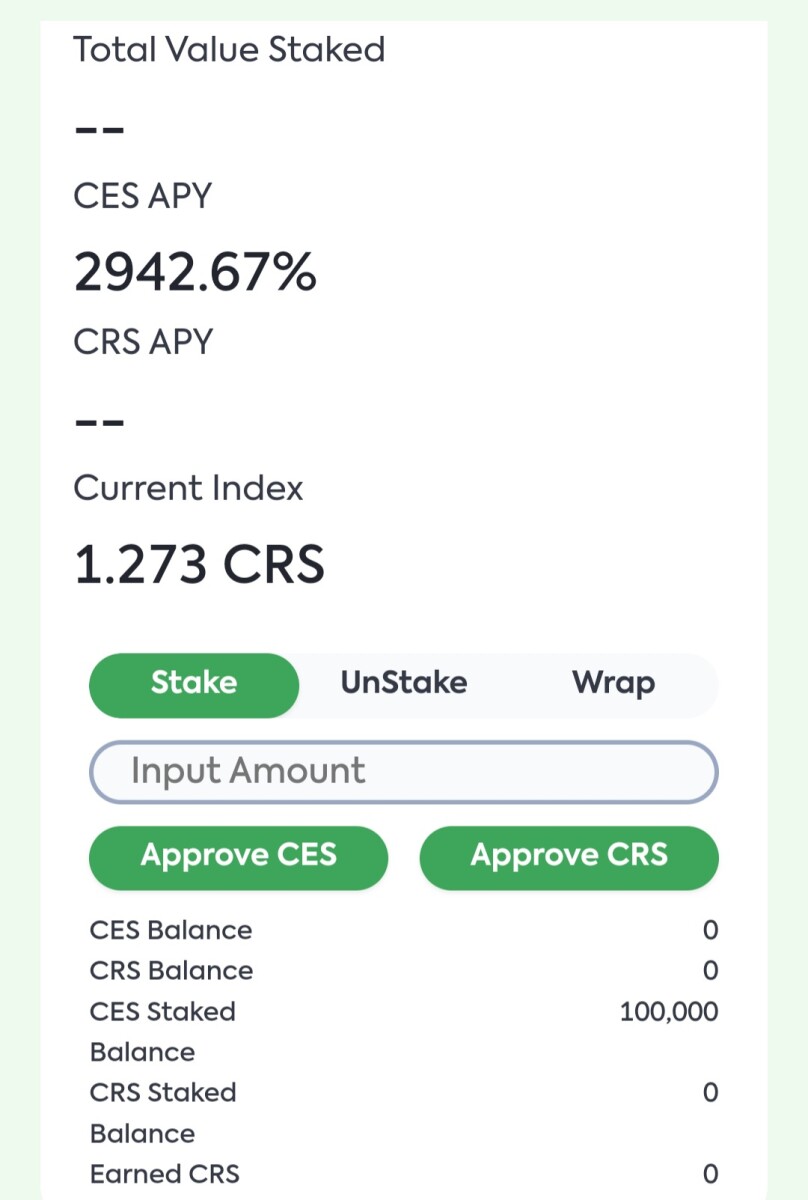Image resolution: width=808 pixels, height=1200 pixels.
Task: Click the Input Amount field
Action: coord(403,771)
